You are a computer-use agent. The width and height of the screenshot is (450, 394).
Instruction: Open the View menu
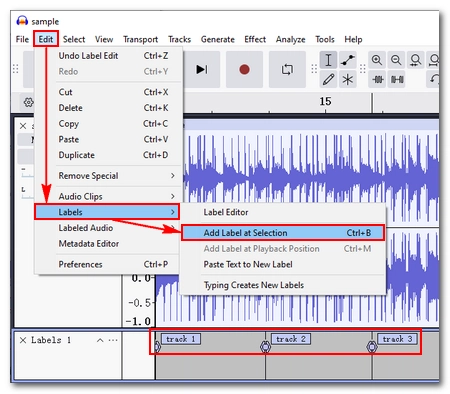(104, 39)
